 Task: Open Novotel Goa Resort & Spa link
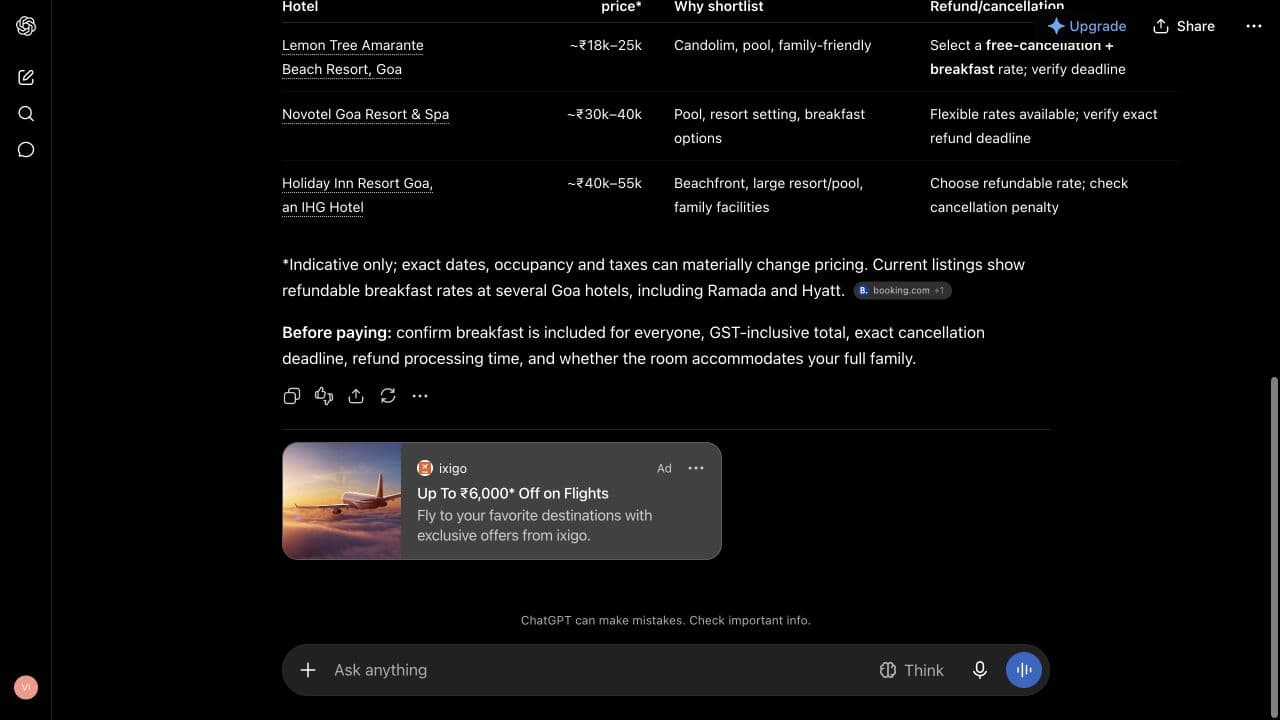coord(365,114)
